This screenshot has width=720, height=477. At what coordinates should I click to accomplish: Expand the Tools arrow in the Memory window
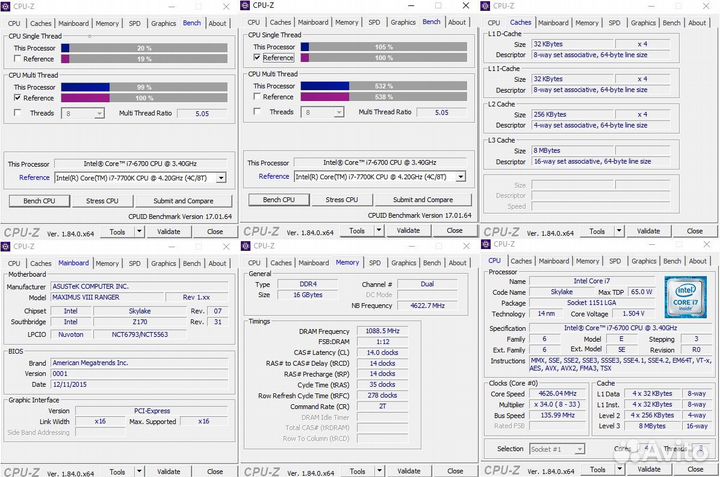coord(379,471)
